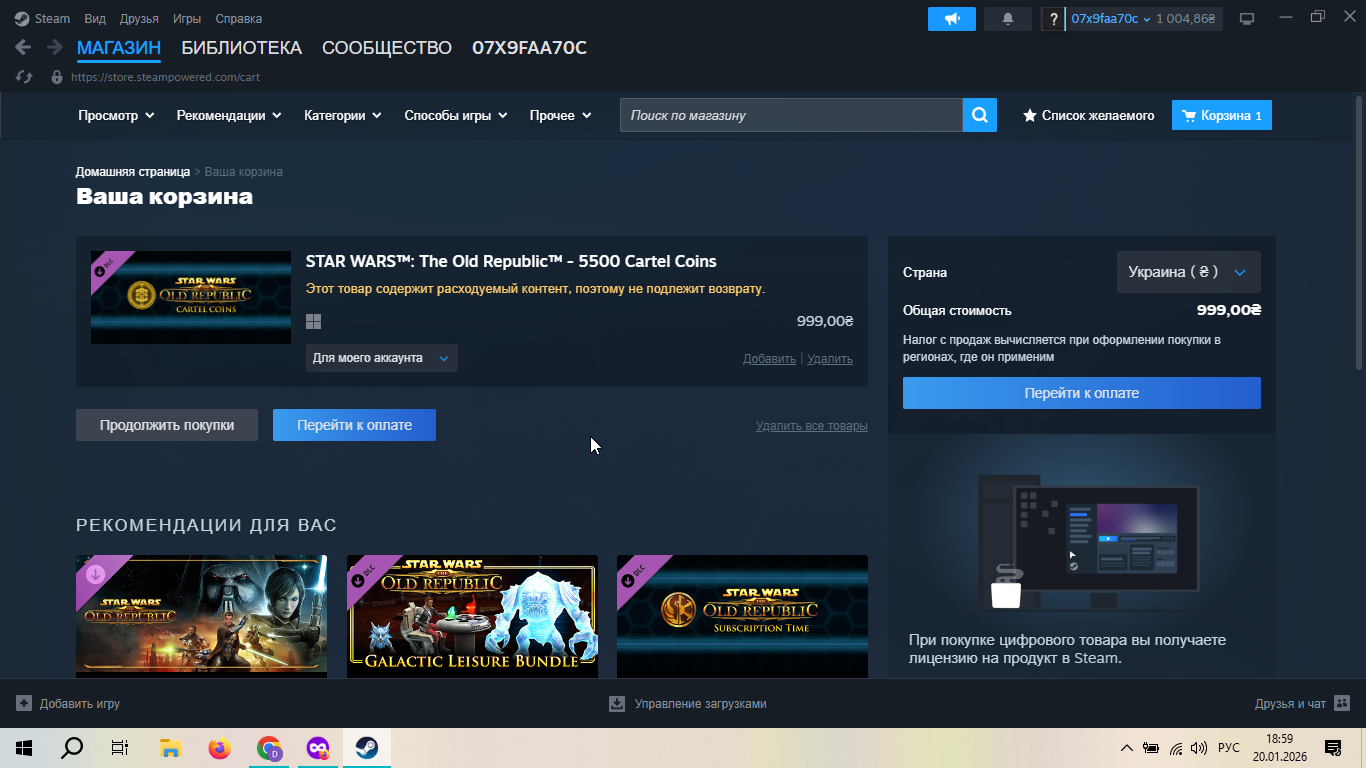This screenshot has width=1366, height=768.
Task: Click the padlock icon beside the URL
Action: pyautogui.click(x=56, y=77)
